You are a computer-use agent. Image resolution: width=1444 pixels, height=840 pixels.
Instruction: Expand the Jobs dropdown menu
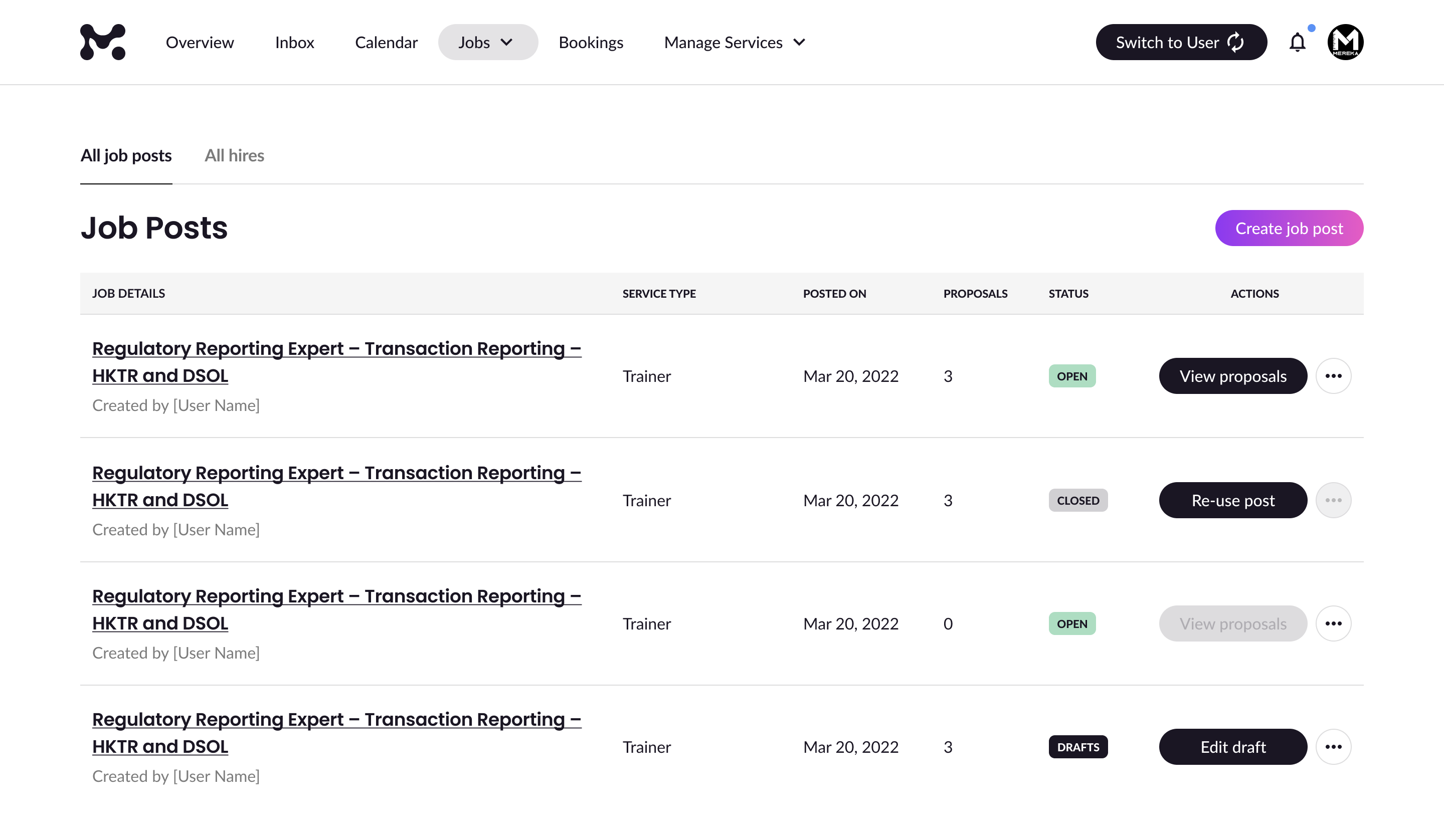pyautogui.click(x=487, y=43)
